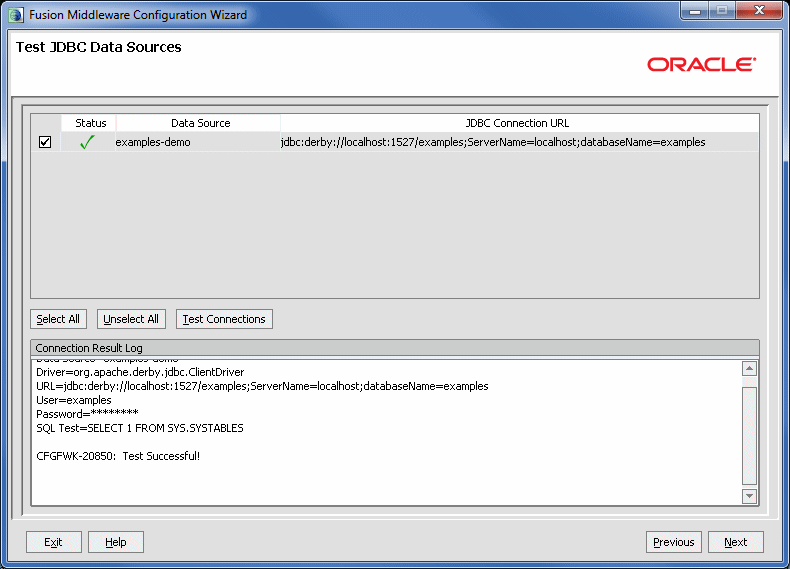Click the Data Source column header

tap(200, 123)
